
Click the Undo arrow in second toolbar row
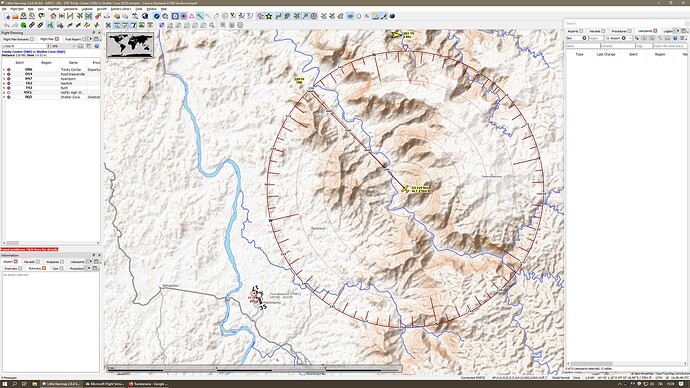7,25
